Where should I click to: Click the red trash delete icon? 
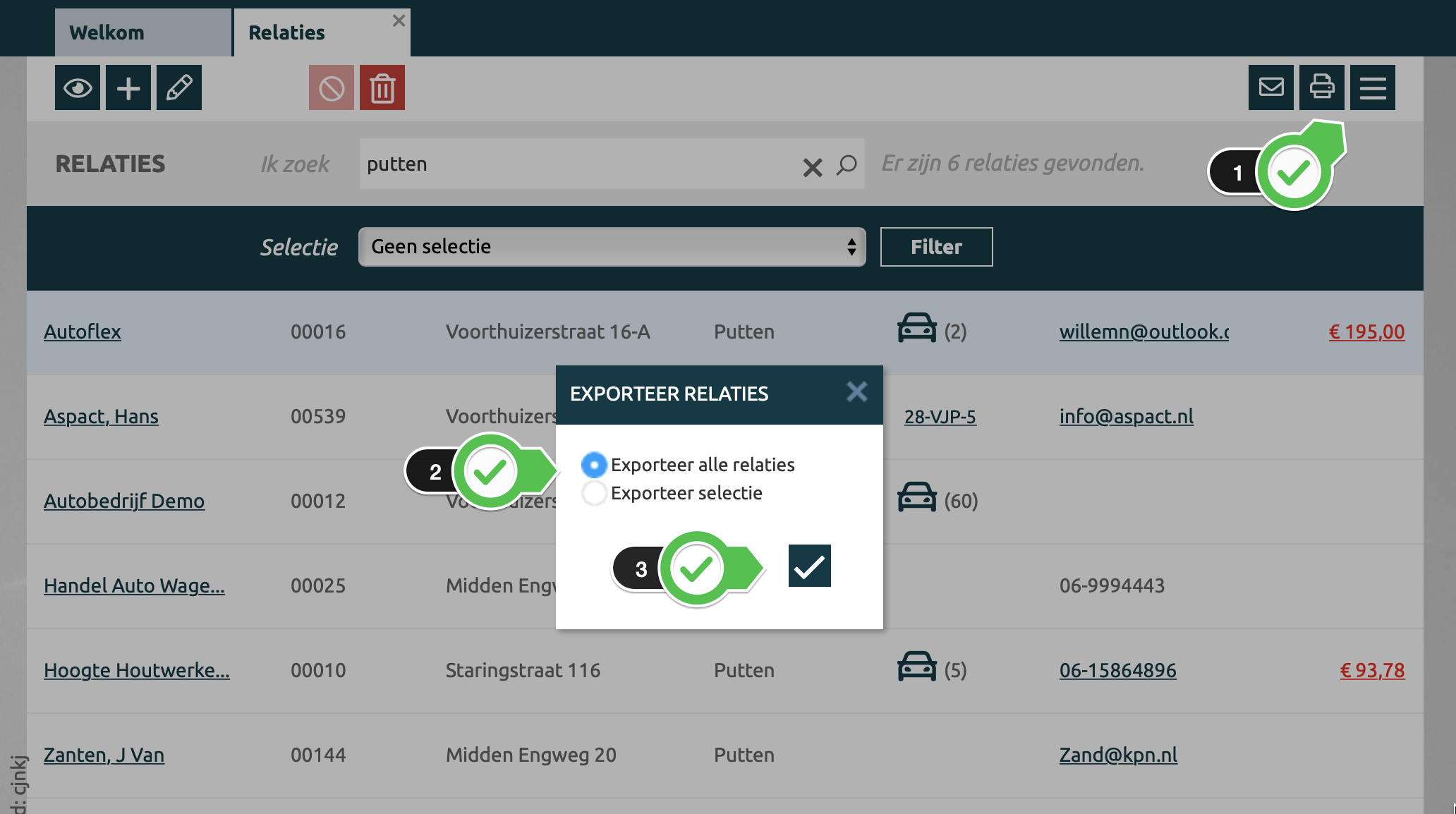point(382,88)
